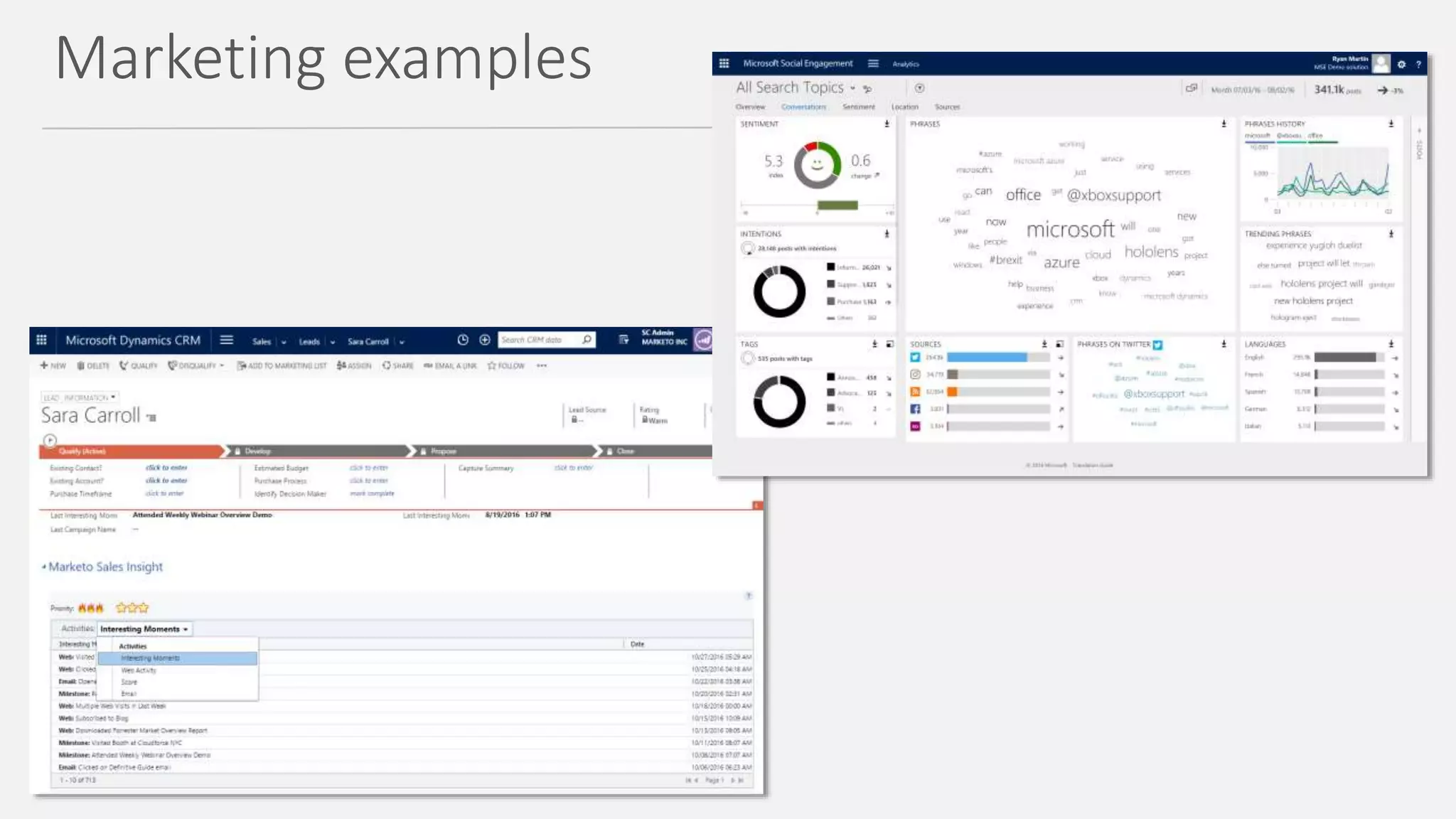
Task: Switch to the Sentiment analytics tab
Action: point(858,107)
